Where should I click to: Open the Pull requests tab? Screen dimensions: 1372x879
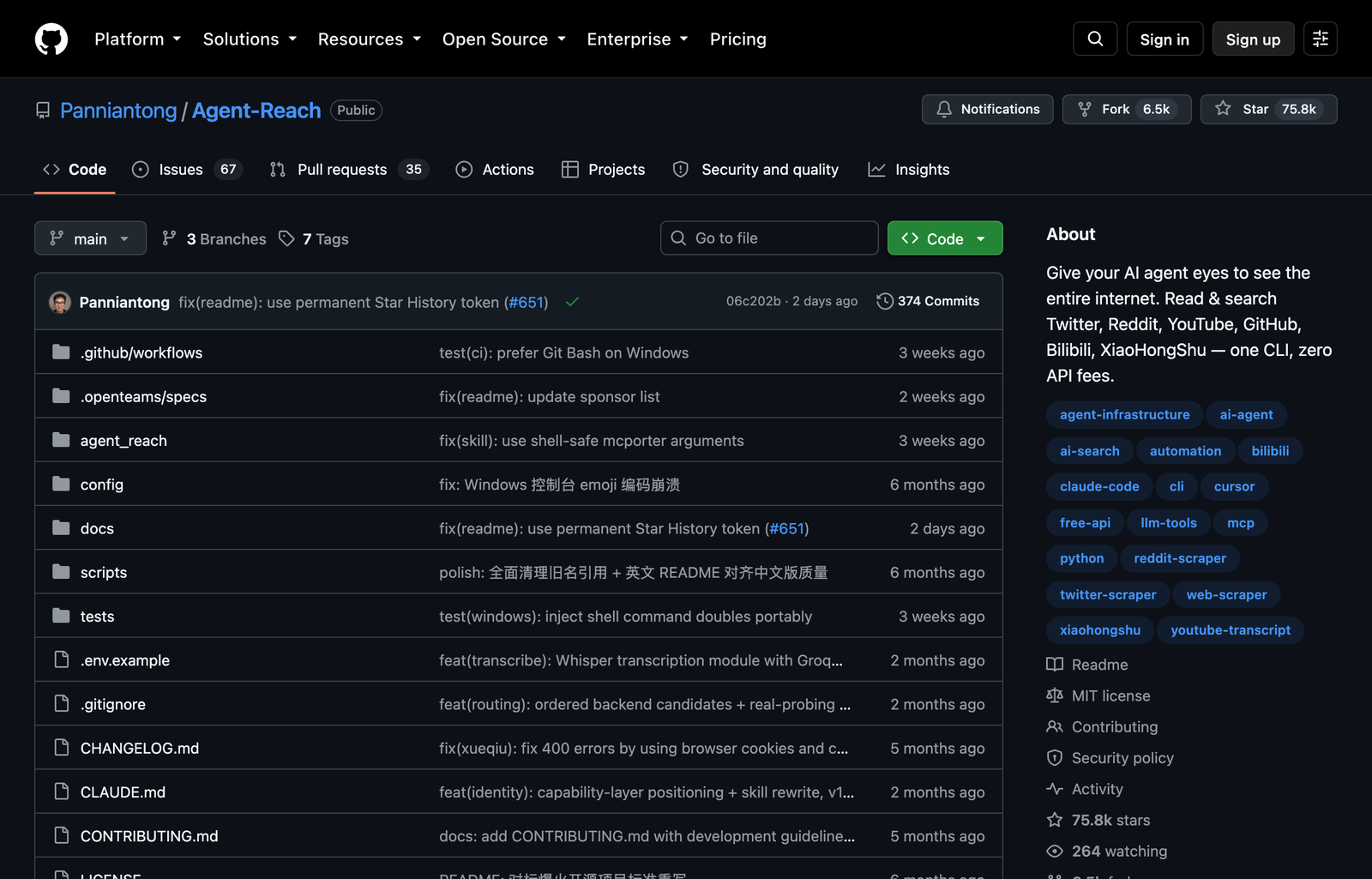348,170
